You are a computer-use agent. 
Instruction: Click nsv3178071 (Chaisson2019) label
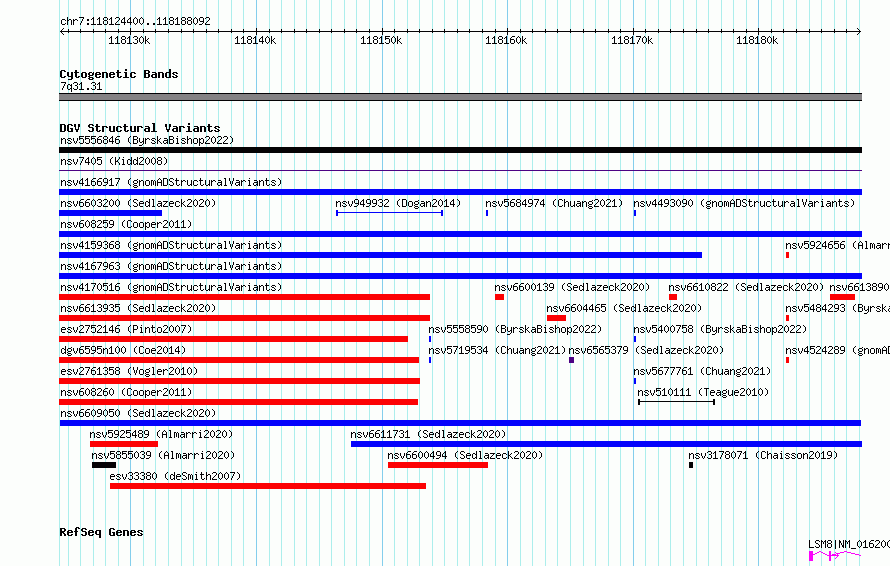763,455
